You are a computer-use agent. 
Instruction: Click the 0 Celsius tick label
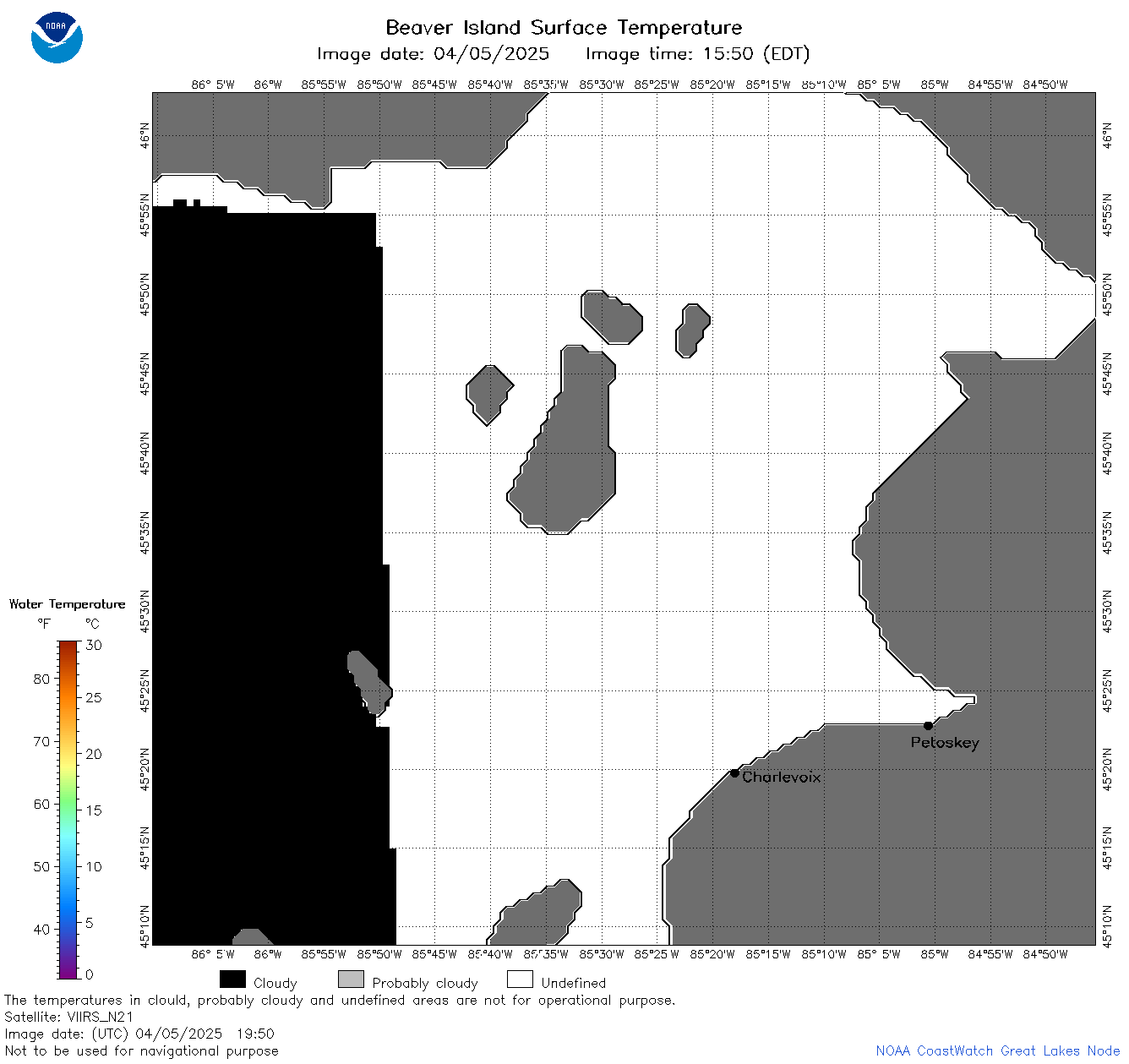click(x=90, y=974)
